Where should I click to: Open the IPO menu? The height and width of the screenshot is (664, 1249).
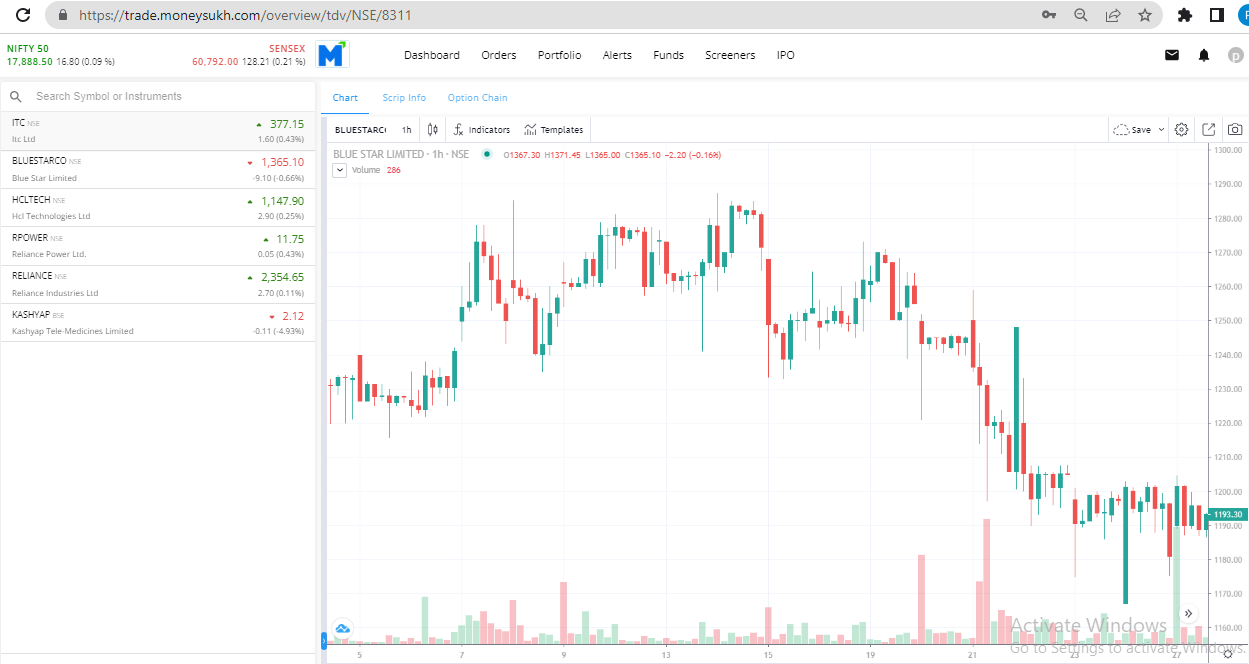[x=786, y=55]
